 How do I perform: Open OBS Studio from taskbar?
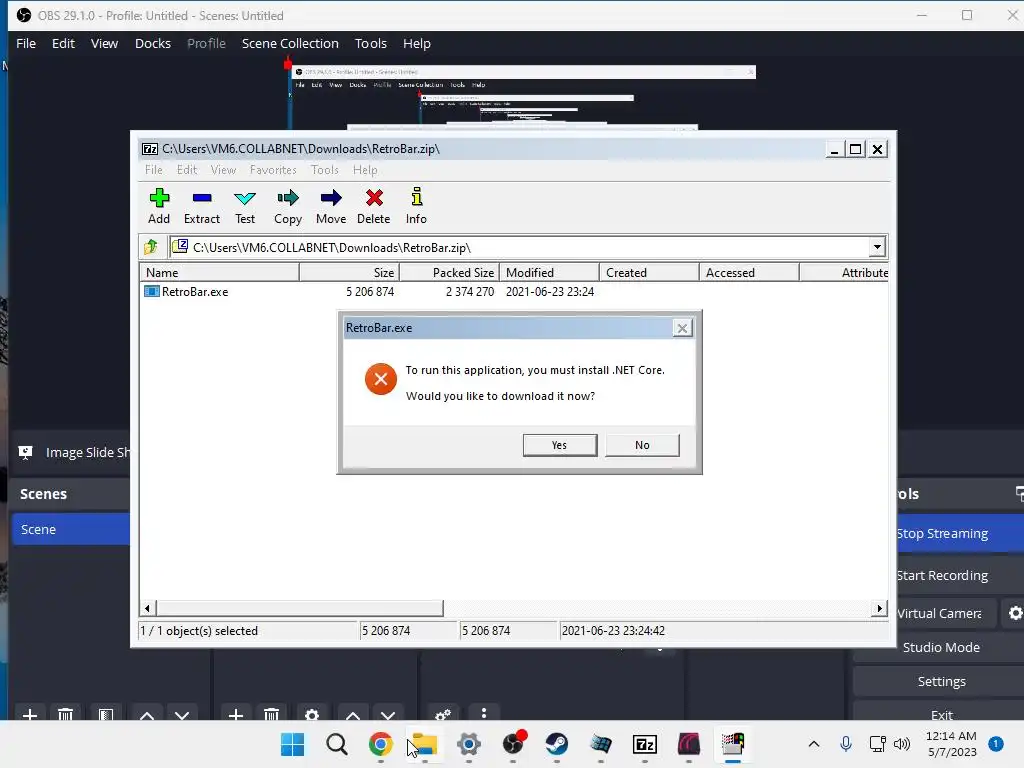coord(514,744)
